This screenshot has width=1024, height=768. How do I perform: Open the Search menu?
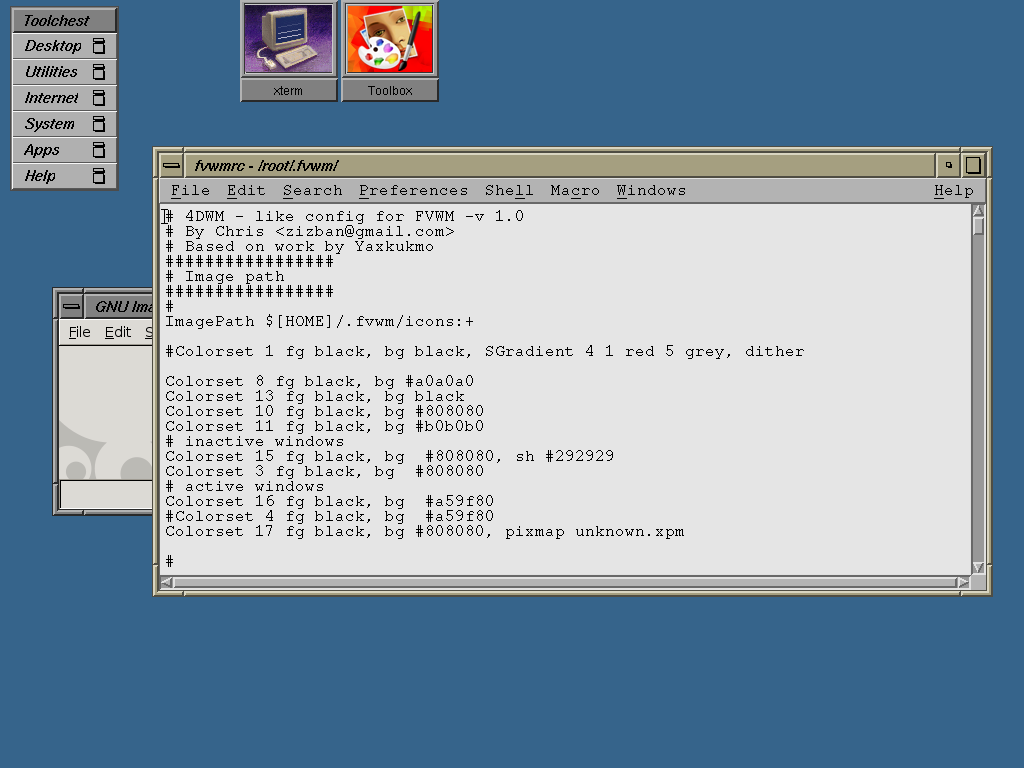pyautogui.click(x=312, y=191)
